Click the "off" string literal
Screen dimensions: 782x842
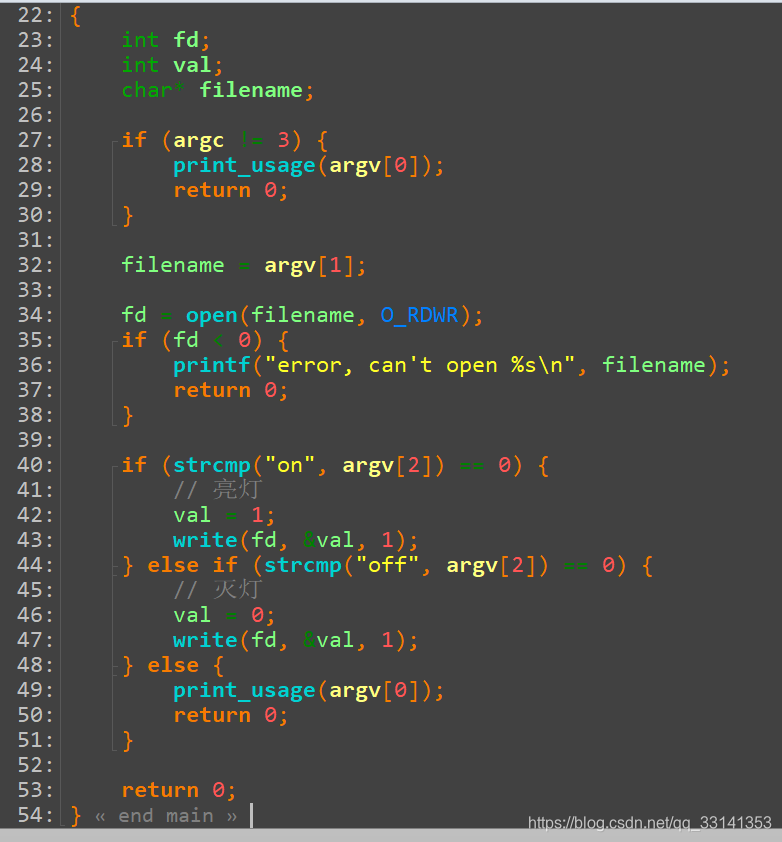coord(387,565)
